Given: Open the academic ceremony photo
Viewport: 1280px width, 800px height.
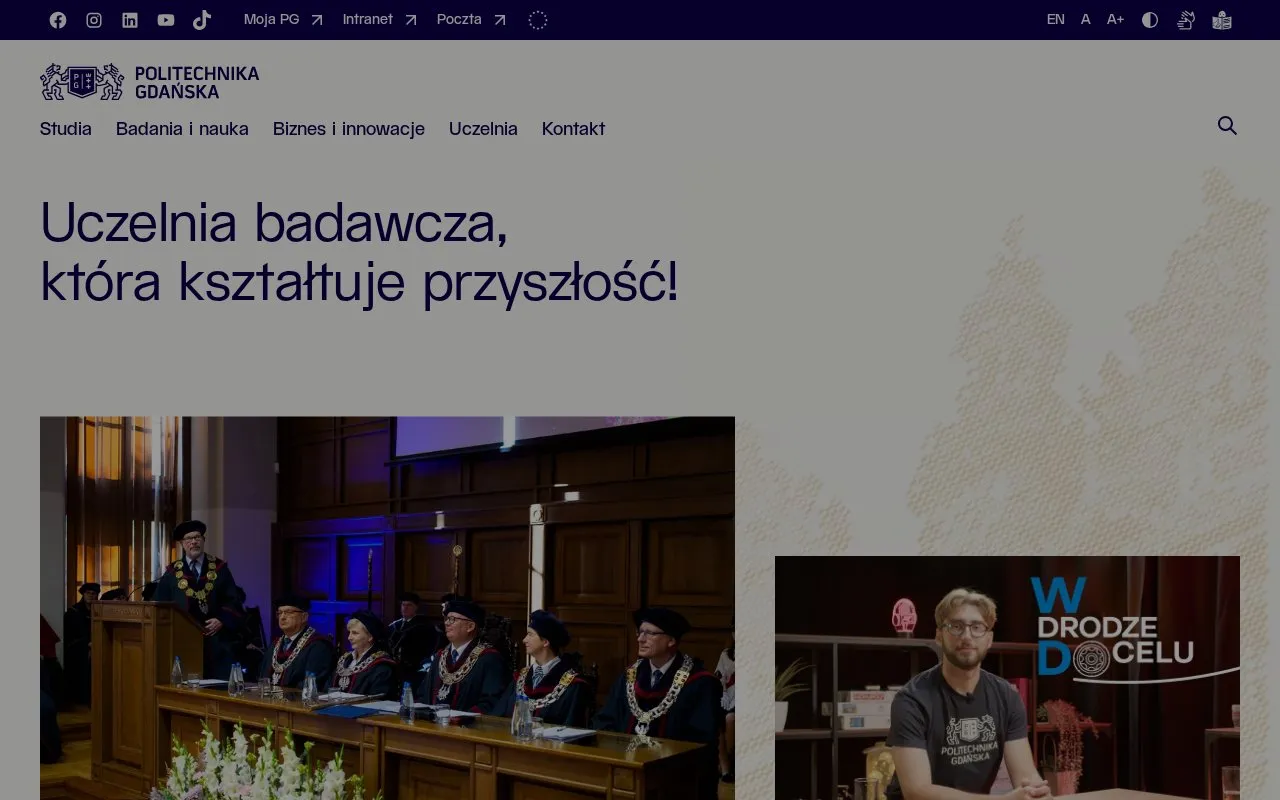Looking at the screenshot, I should (x=387, y=608).
